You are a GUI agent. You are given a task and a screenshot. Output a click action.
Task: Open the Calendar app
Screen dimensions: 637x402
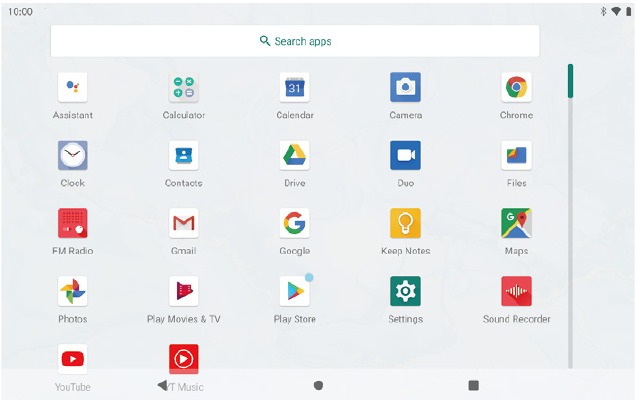295,87
